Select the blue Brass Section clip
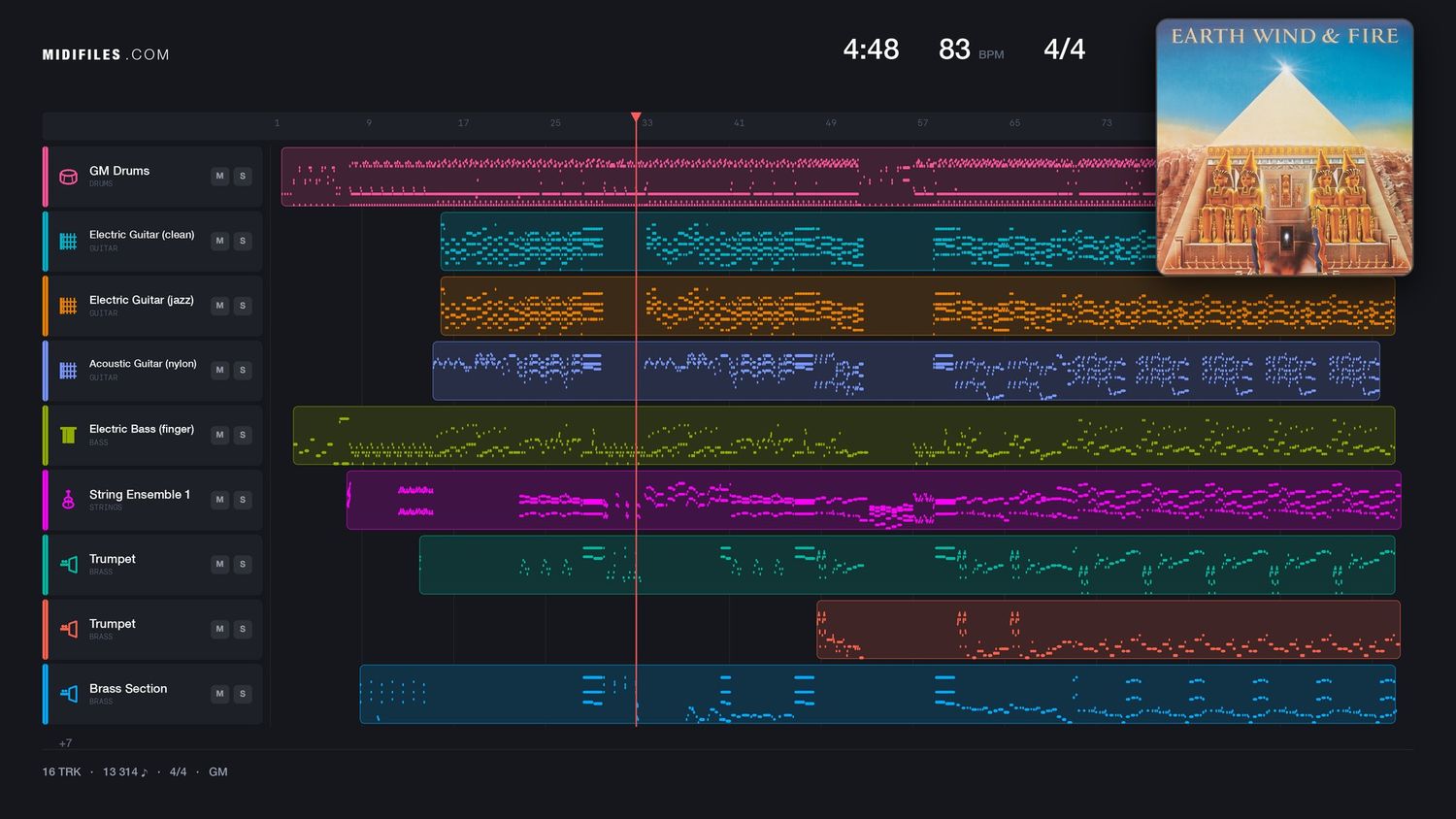The width and height of the screenshot is (1456, 819). pyautogui.click(x=877, y=694)
